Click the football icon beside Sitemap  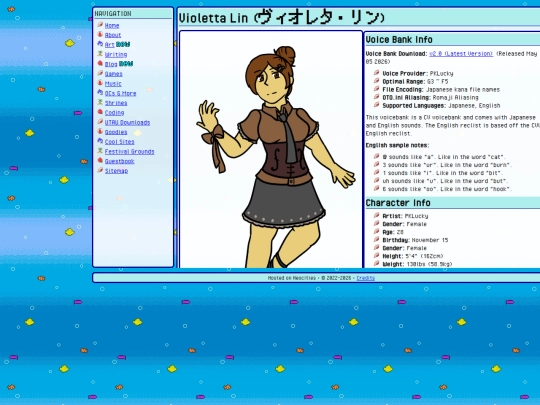(100, 170)
